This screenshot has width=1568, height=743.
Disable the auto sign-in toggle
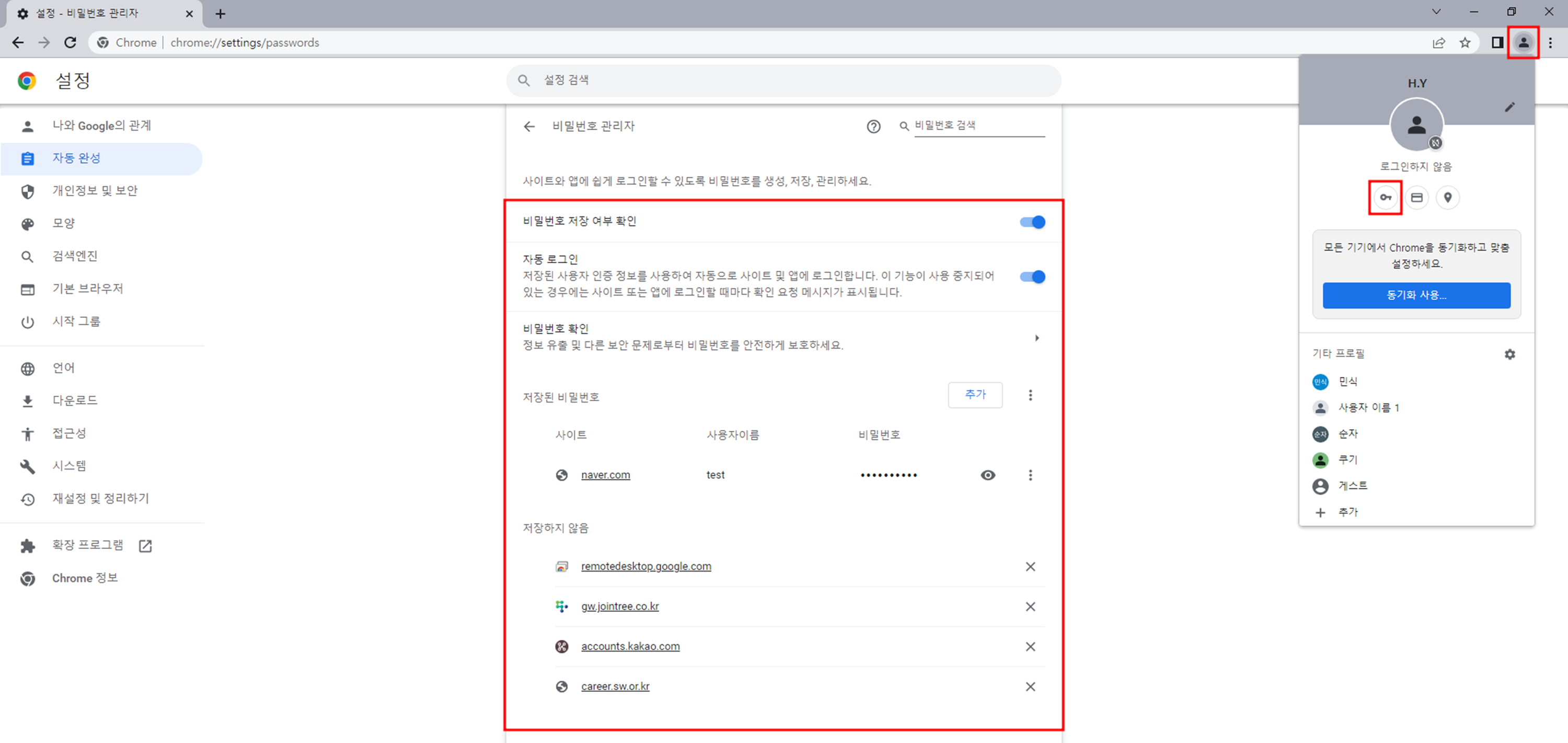click(1032, 277)
